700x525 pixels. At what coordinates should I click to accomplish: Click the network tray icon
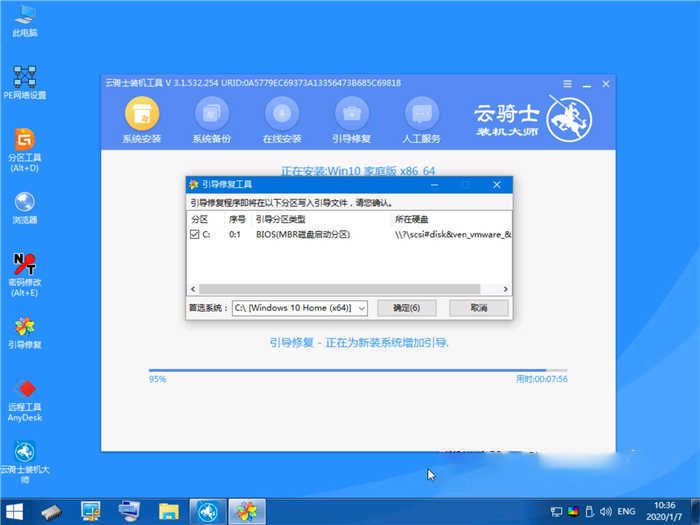click(556, 512)
